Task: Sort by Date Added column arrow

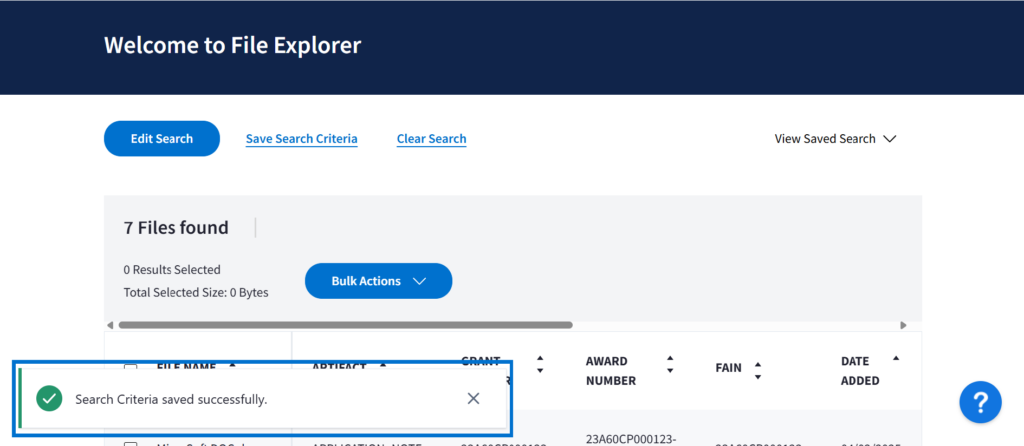Action: pyautogui.click(x=895, y=358)
